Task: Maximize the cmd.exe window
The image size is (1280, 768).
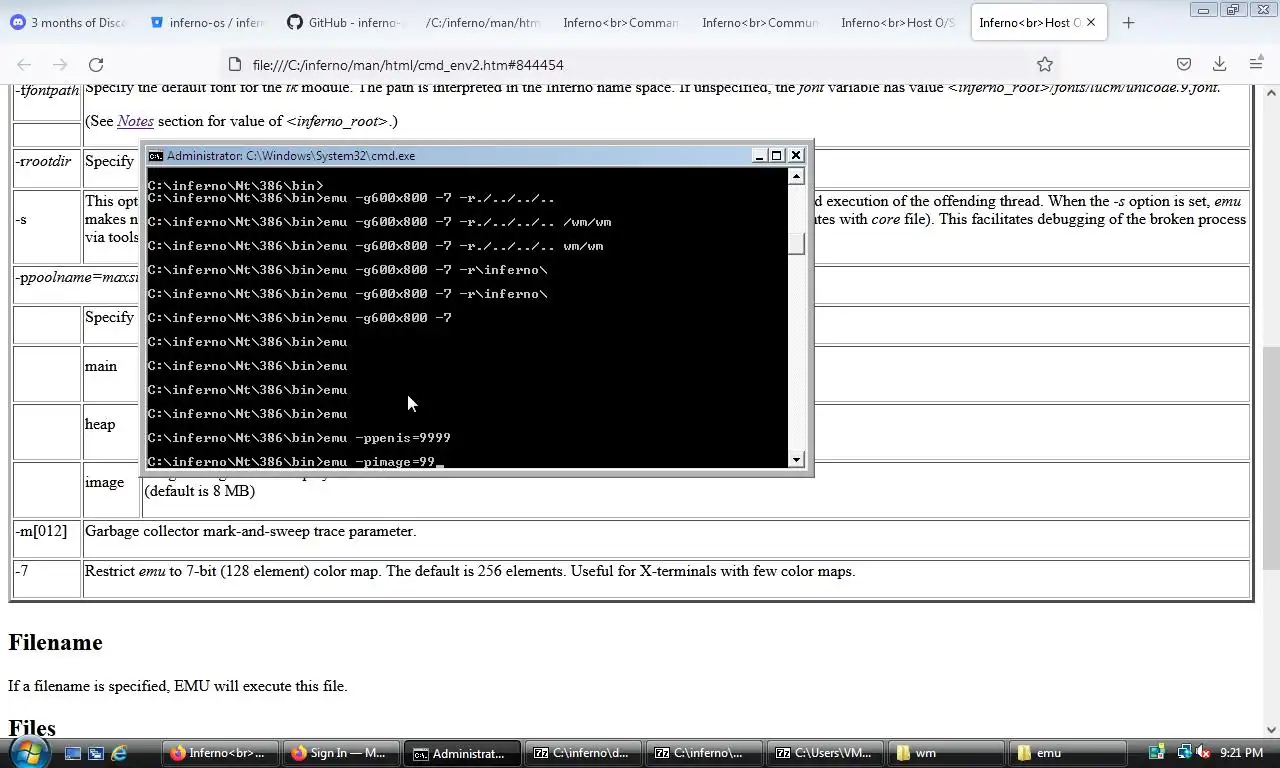Action: point(777,155)
